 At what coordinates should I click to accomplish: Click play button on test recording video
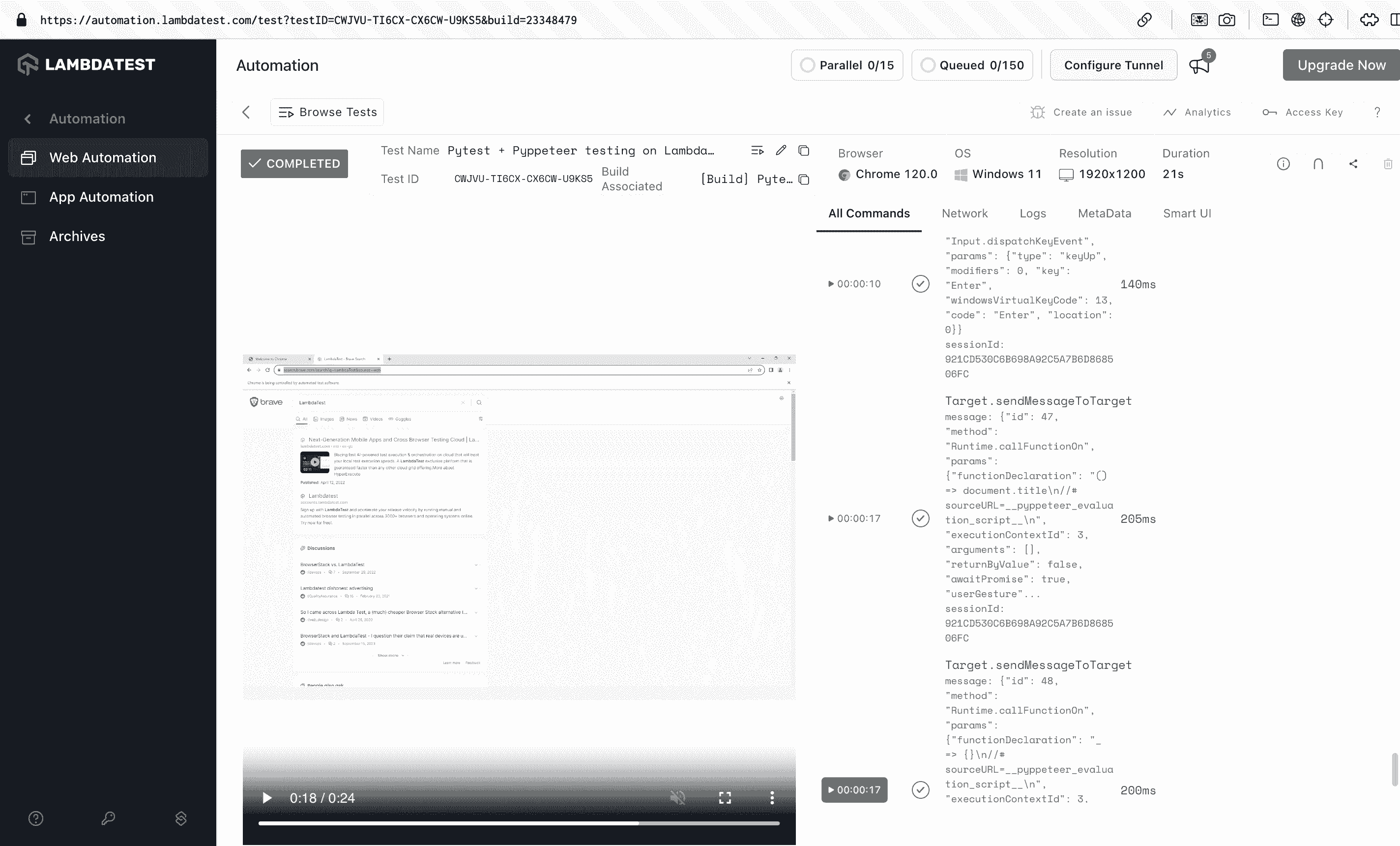pyautogui.click(x=267, y=798)
